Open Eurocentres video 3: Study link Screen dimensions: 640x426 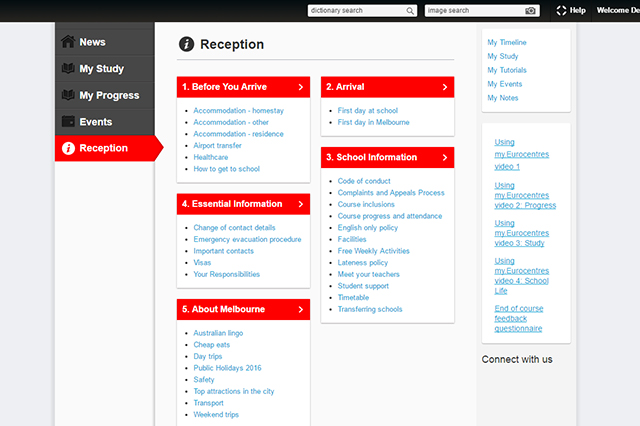pyautogui.click(x=522, y=233)
